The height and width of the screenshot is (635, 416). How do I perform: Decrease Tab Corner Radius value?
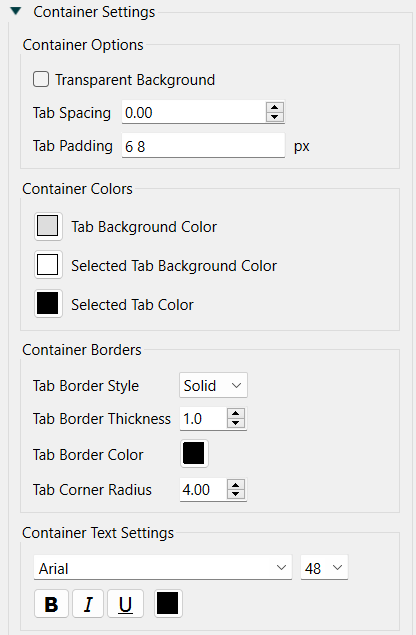coord(236,494)
